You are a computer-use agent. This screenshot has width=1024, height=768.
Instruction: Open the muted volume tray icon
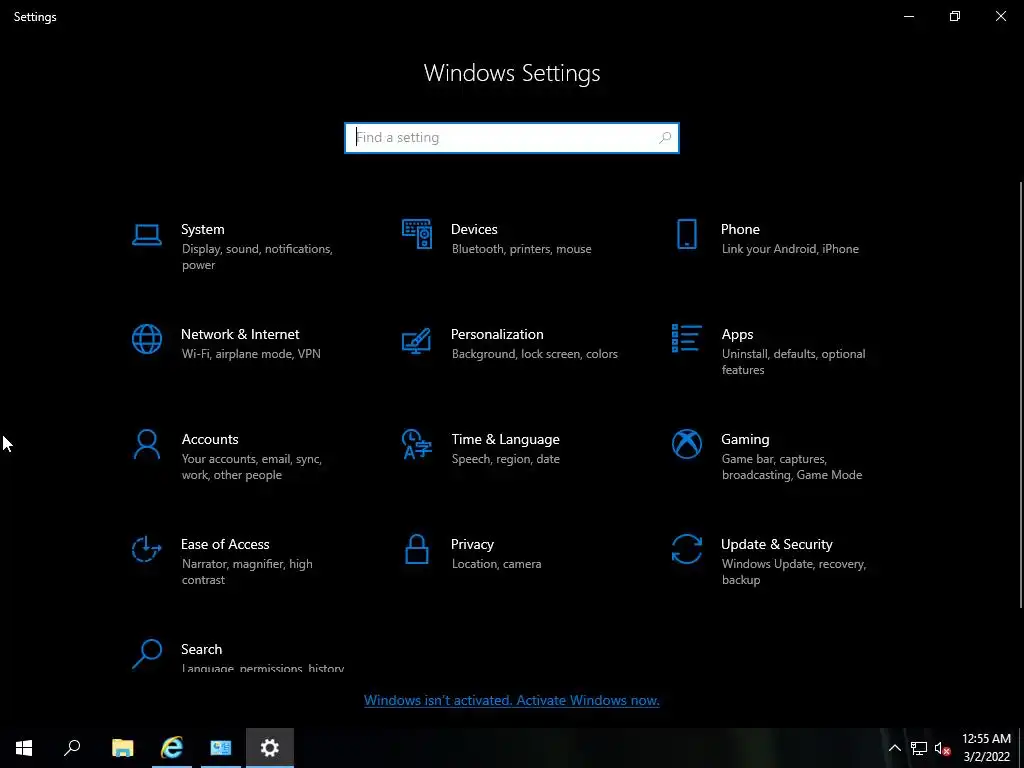[942, 748]
